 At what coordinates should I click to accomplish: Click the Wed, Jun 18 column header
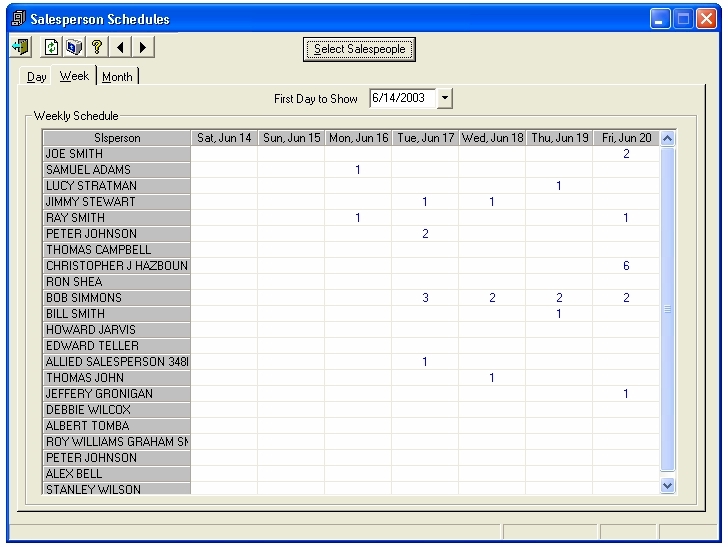coord(492,138)
